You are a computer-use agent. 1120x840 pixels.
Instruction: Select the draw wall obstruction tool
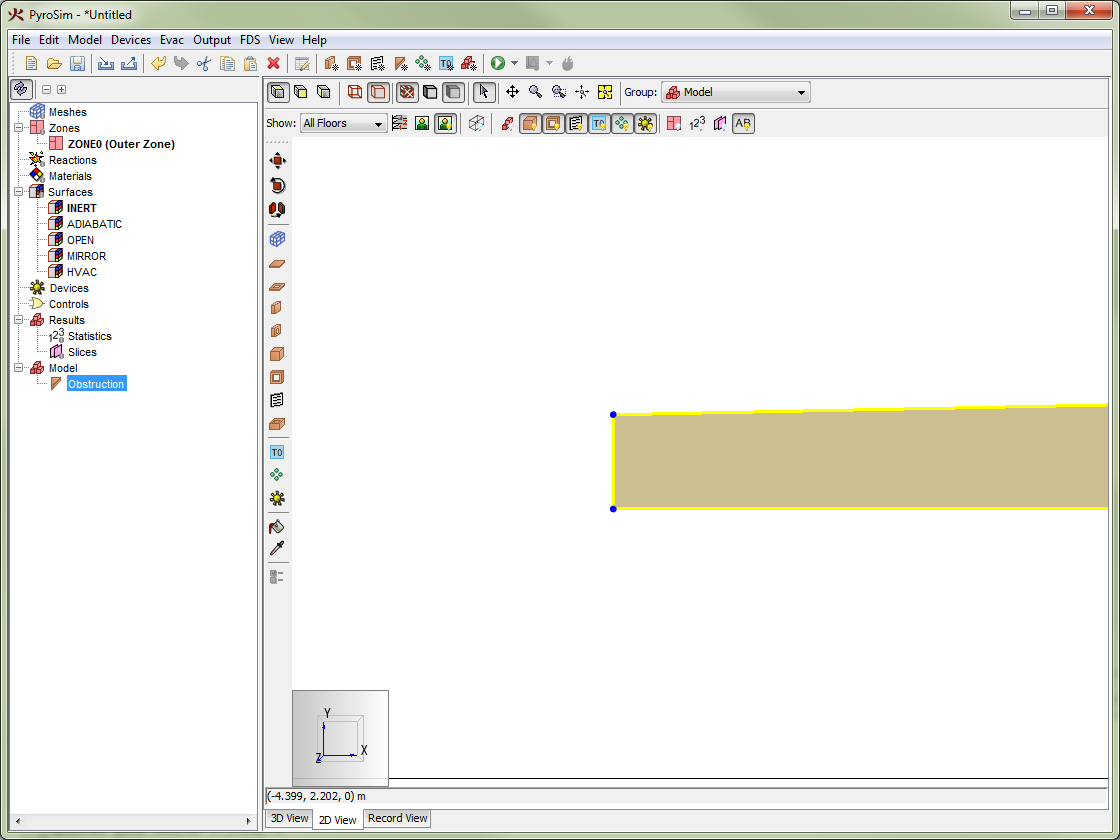(277, 308)
